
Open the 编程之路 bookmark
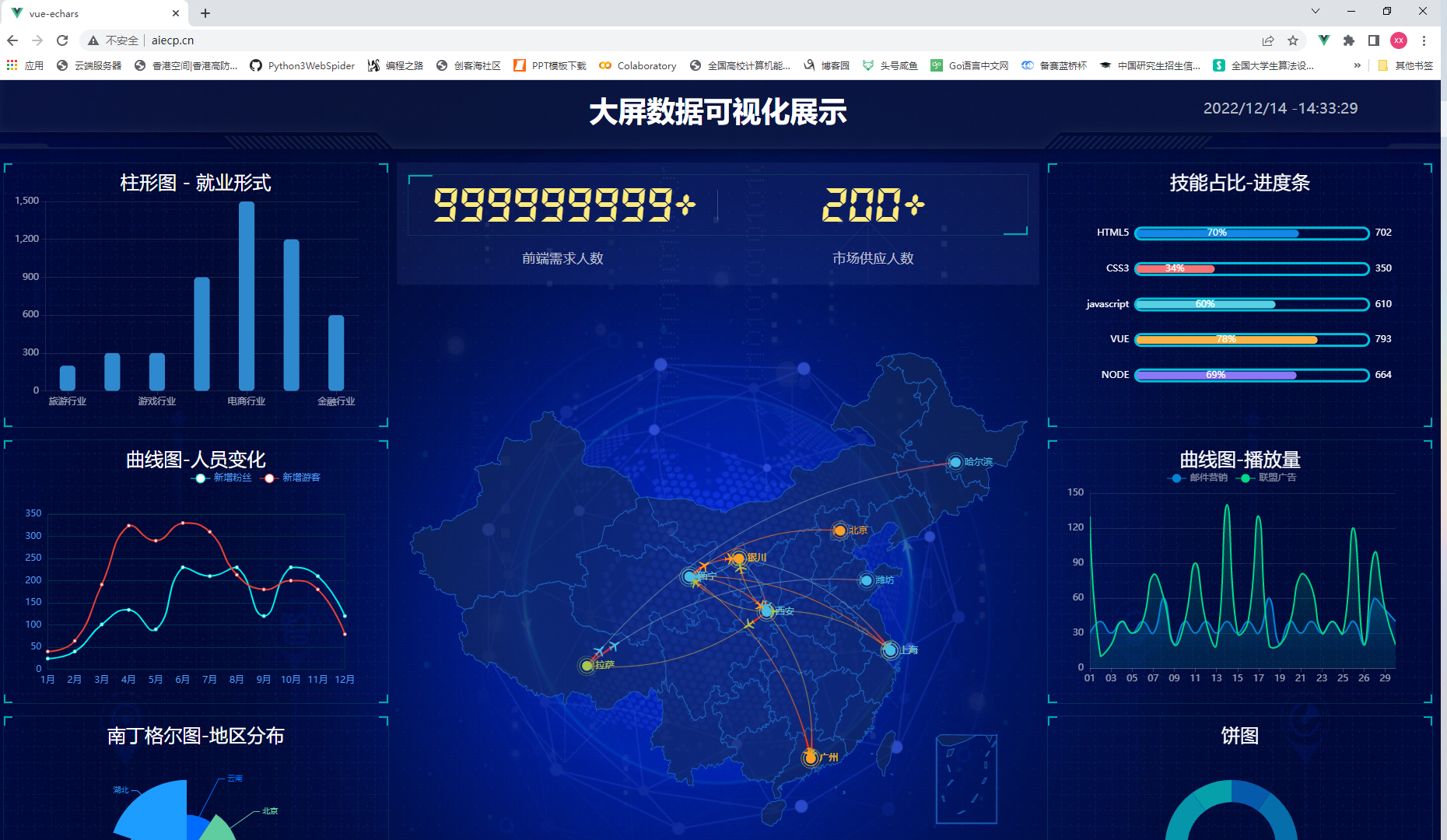(x=396, y=65)
